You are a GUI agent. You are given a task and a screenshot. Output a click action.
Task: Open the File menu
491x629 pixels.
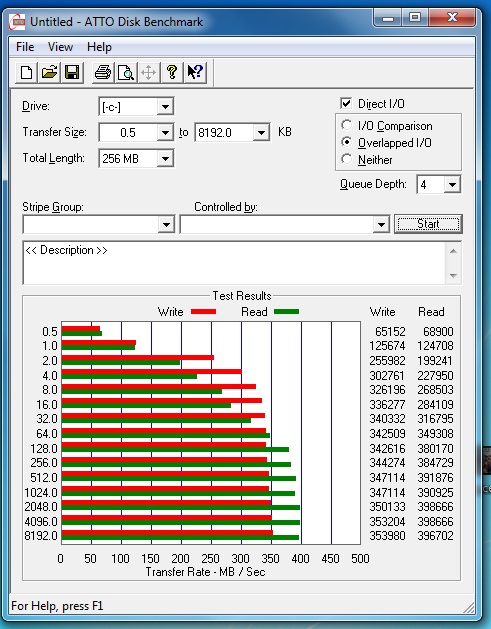pyautogui.click(x=25, y=47)
